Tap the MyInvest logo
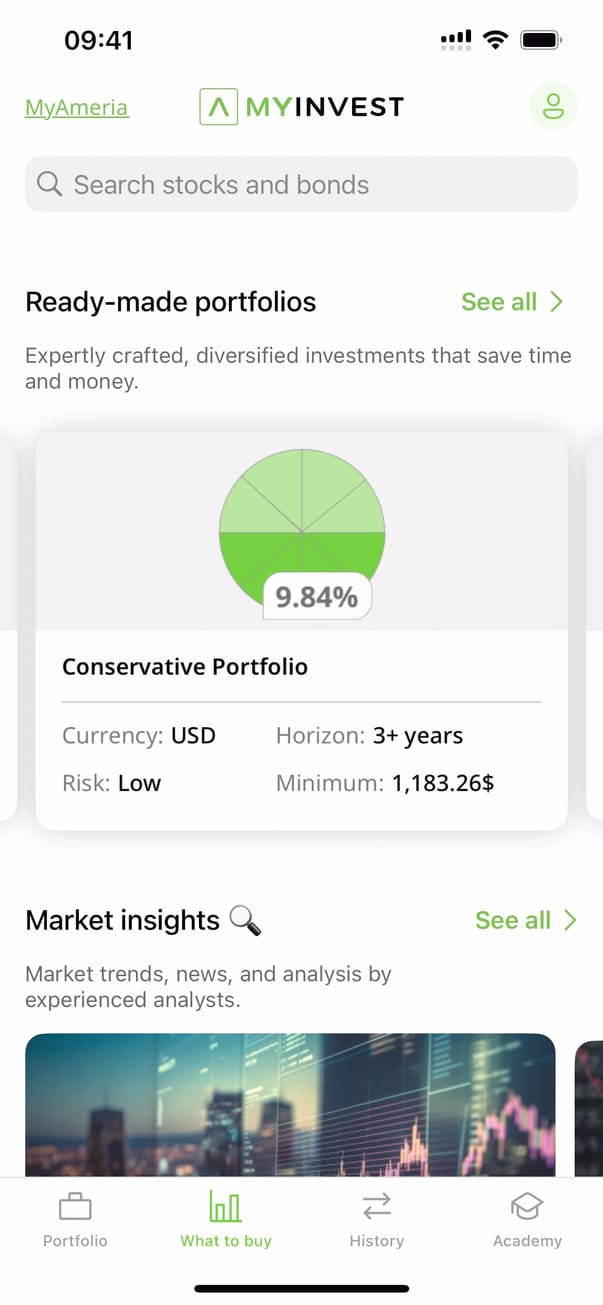The width and height of the screenshot is (603, 1305). tap(301, 106)
